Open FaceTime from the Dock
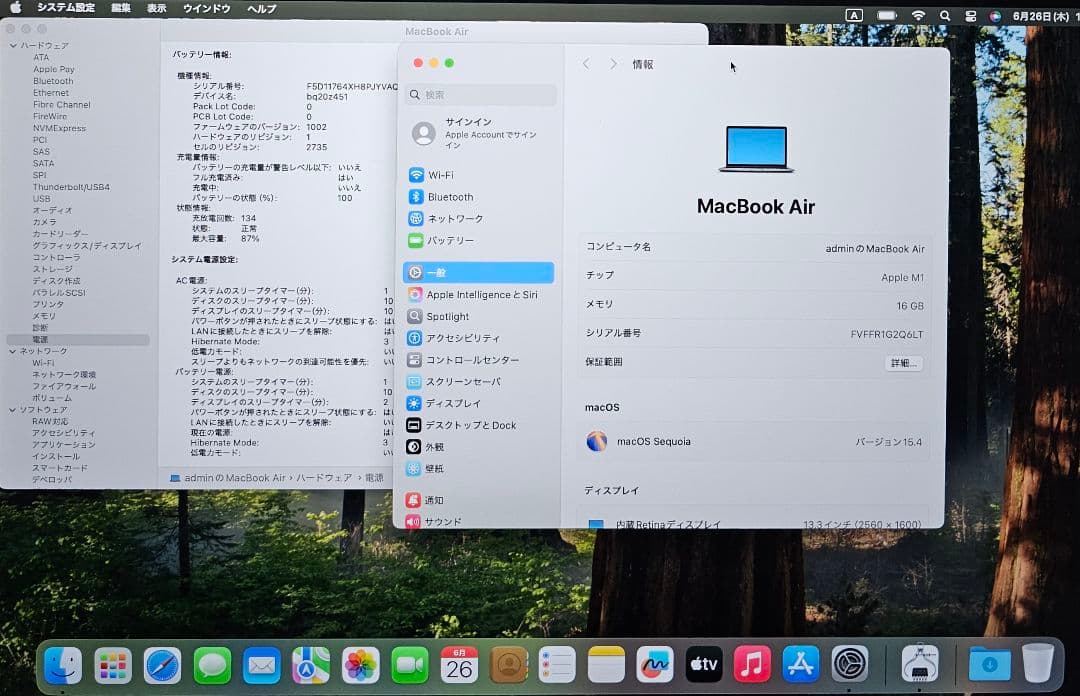Viewport: 1080px width, 696px height. tap(410, 666)
